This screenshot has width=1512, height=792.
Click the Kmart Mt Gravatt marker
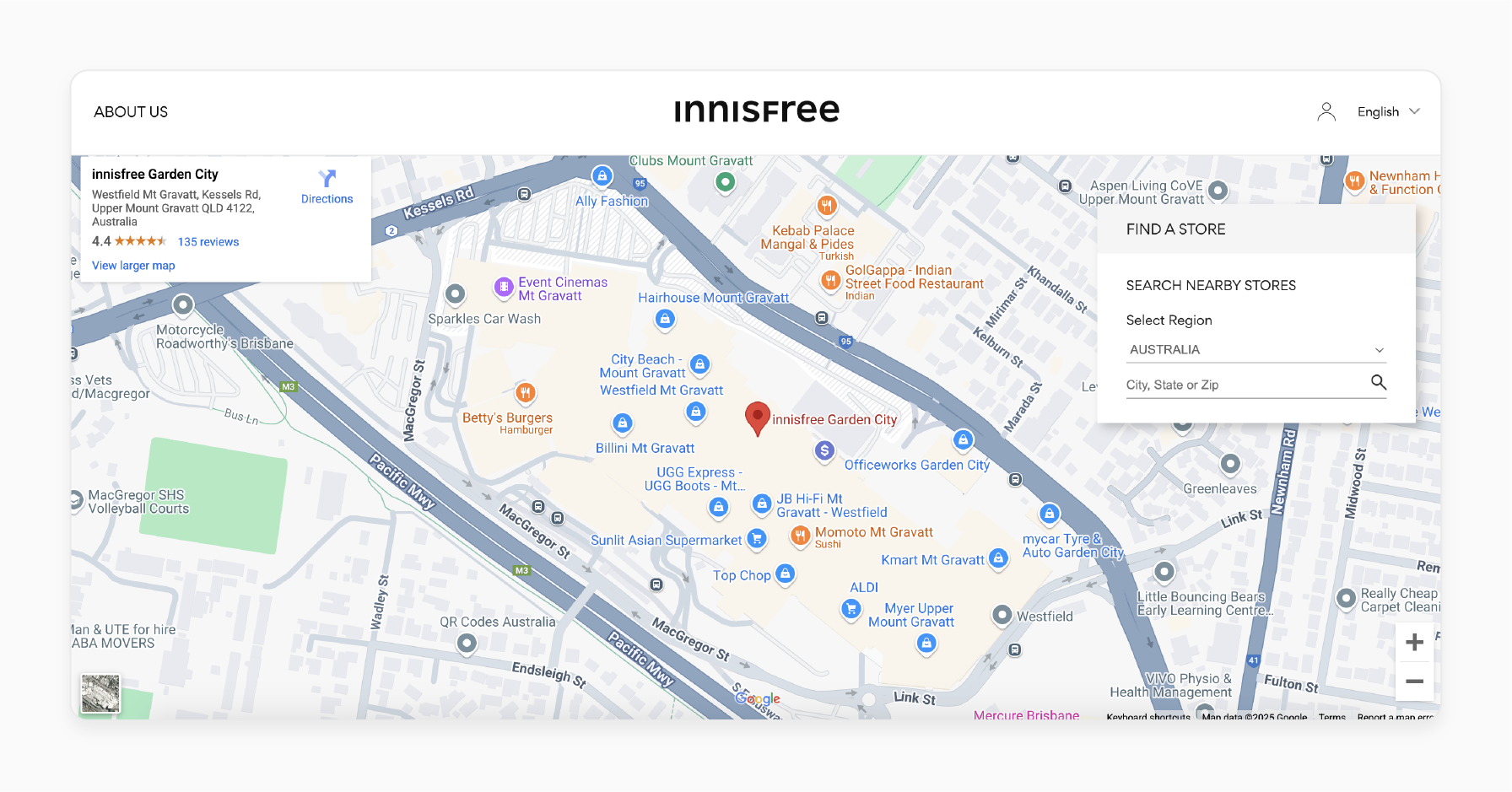(x=998, y=558)
